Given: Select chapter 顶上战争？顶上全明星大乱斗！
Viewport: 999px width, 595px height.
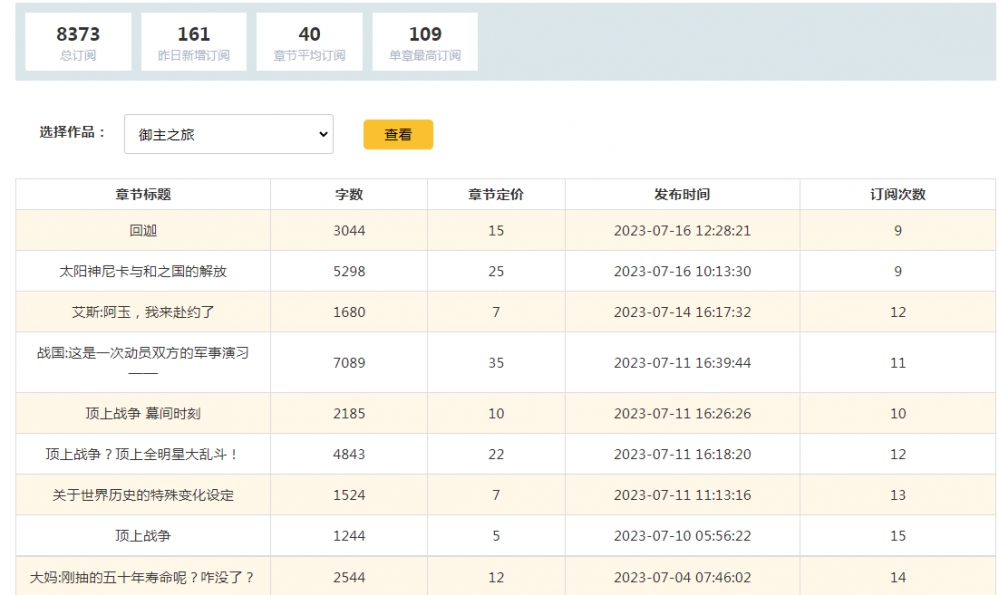Looking at the screenshot, I should tap(143, 455).
